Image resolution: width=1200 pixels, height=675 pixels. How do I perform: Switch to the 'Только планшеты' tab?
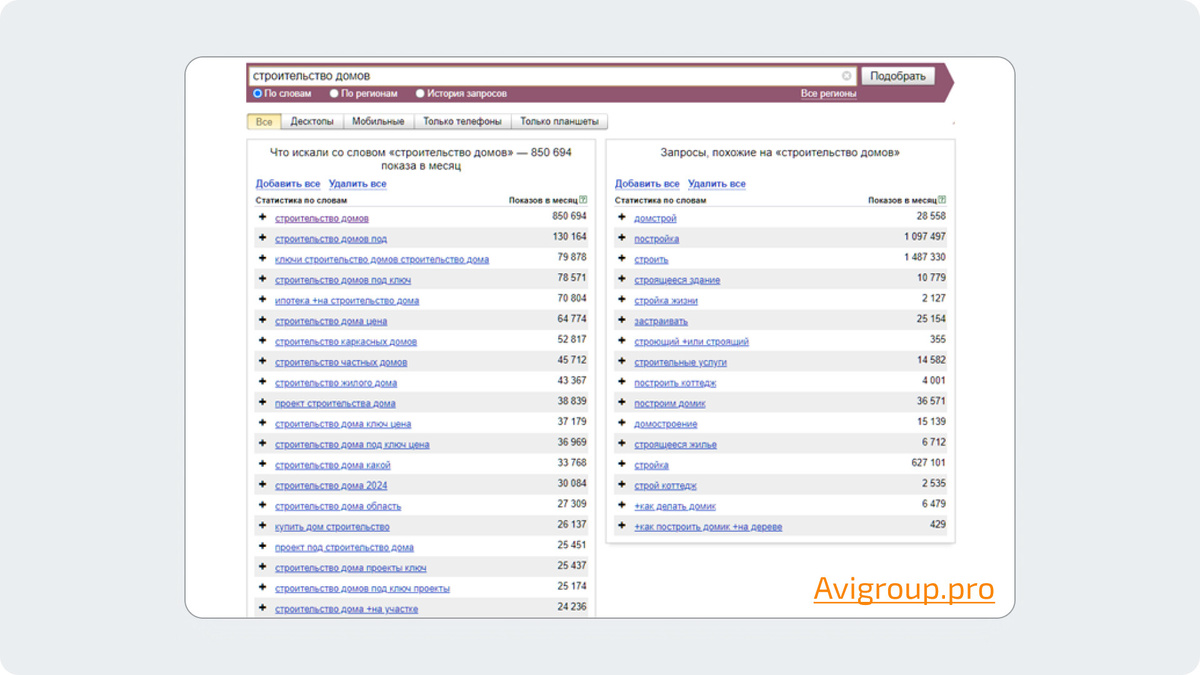click(x=560, y=122)
